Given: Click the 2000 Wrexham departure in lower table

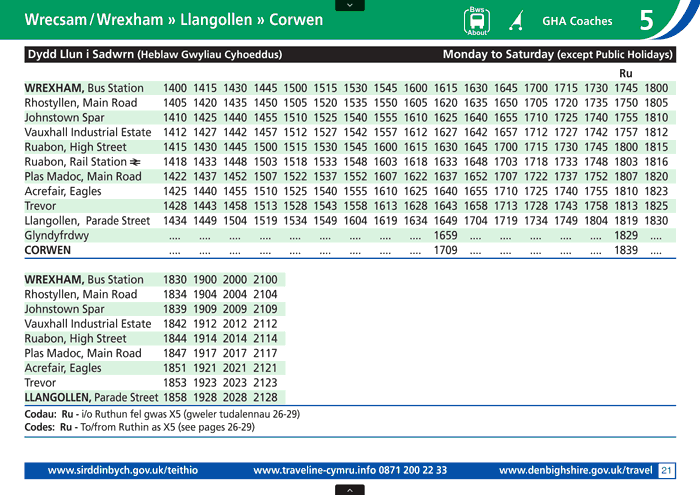Looking at the screenshot, I should coord(235,279).
